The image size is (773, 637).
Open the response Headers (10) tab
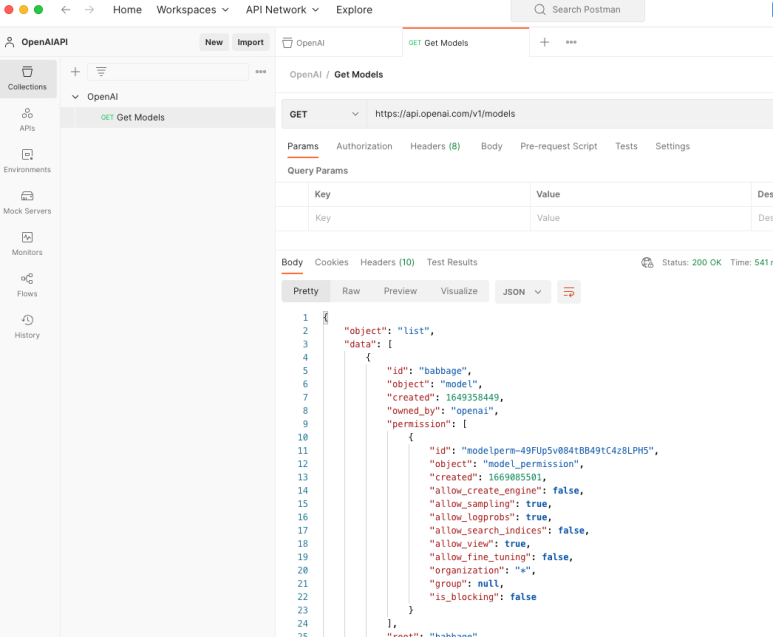[387, 262]
